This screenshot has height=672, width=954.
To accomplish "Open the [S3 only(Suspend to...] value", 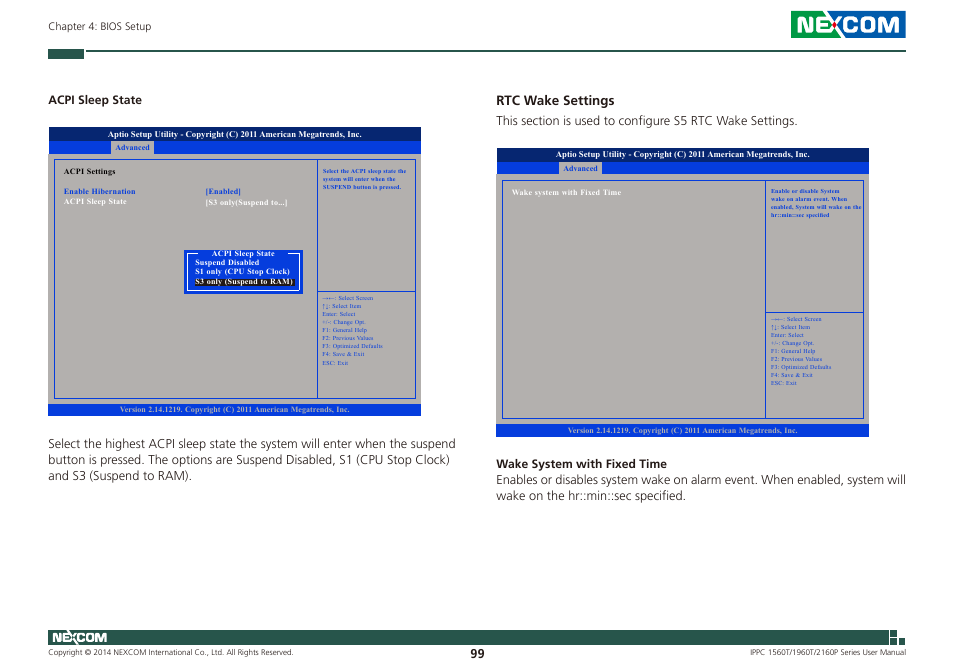I will 246,202.
